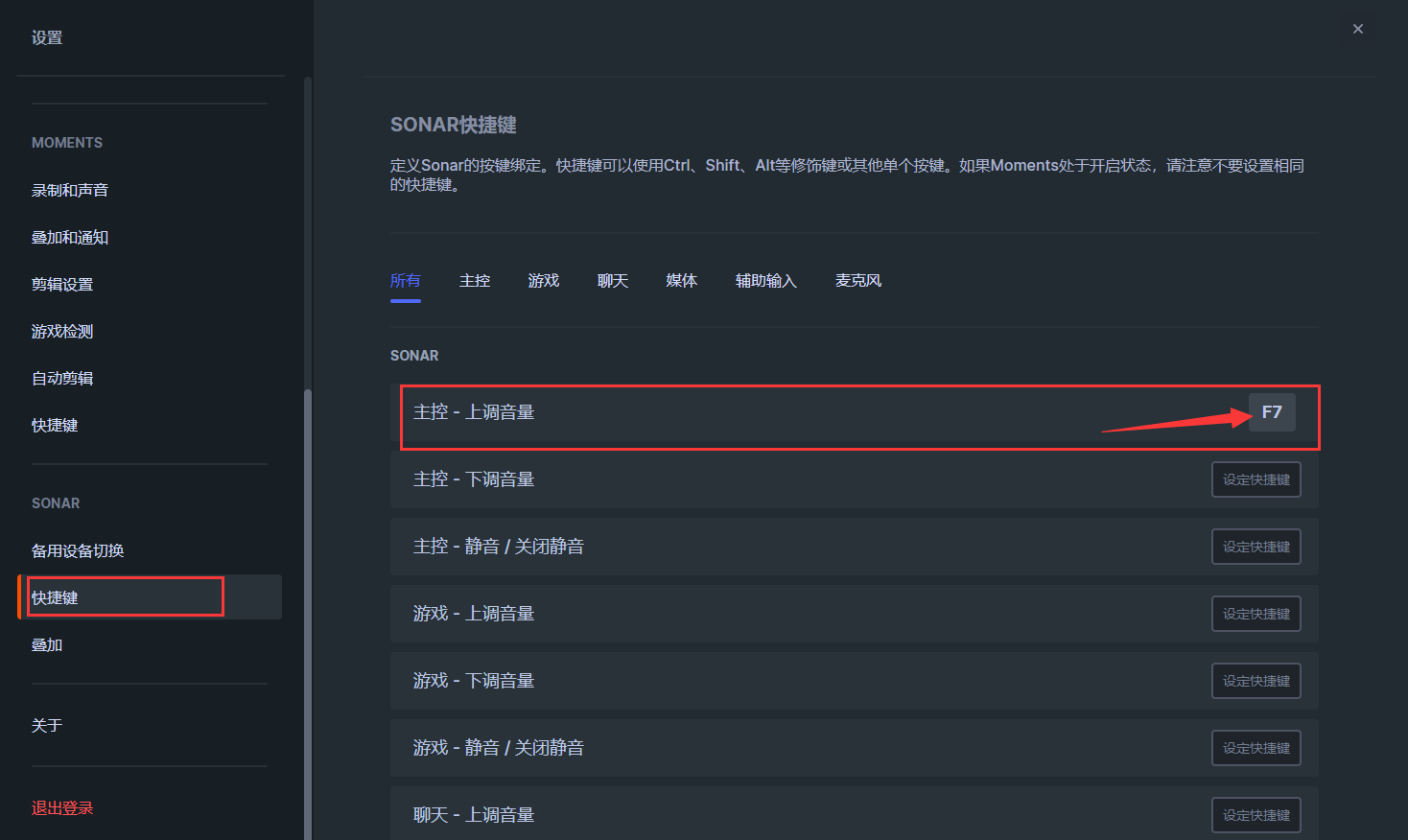The image size is (1408, 840).
Task: Set hotkey for 游戏 - 静音 / 关闭静音
Action: [x=1255, y=748]
